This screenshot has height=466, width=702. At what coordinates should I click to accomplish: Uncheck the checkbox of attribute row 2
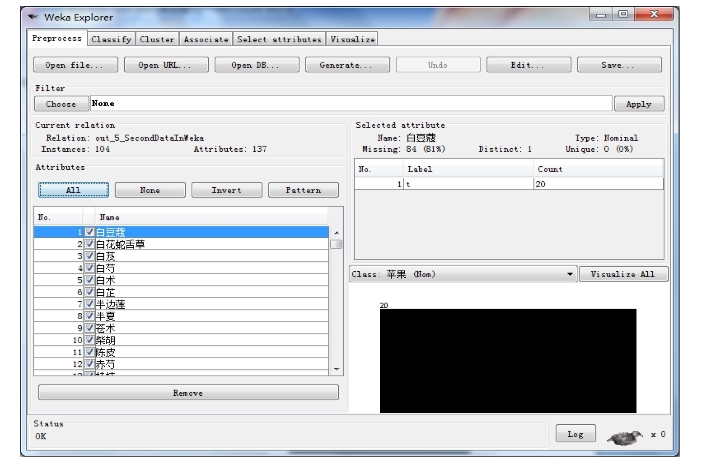point(90,244)
